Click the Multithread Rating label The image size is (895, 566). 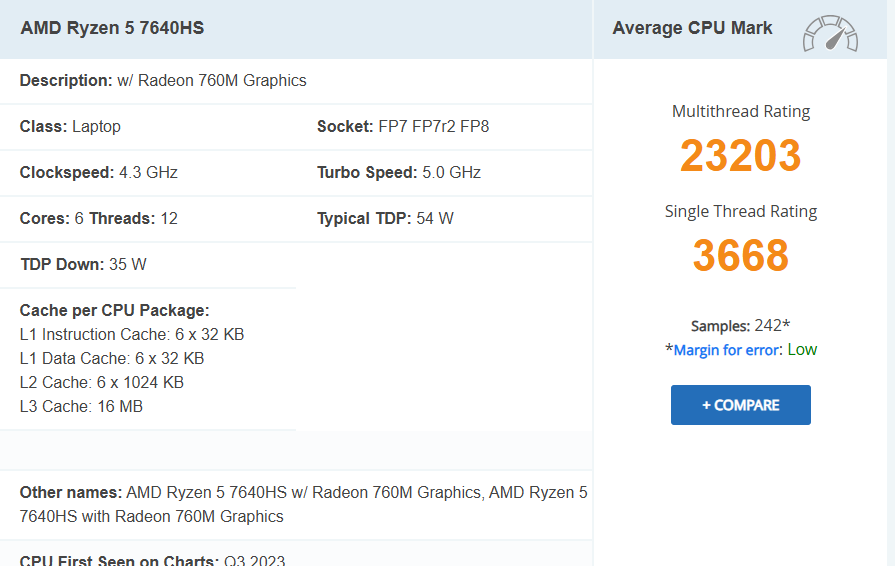point(740,111)
